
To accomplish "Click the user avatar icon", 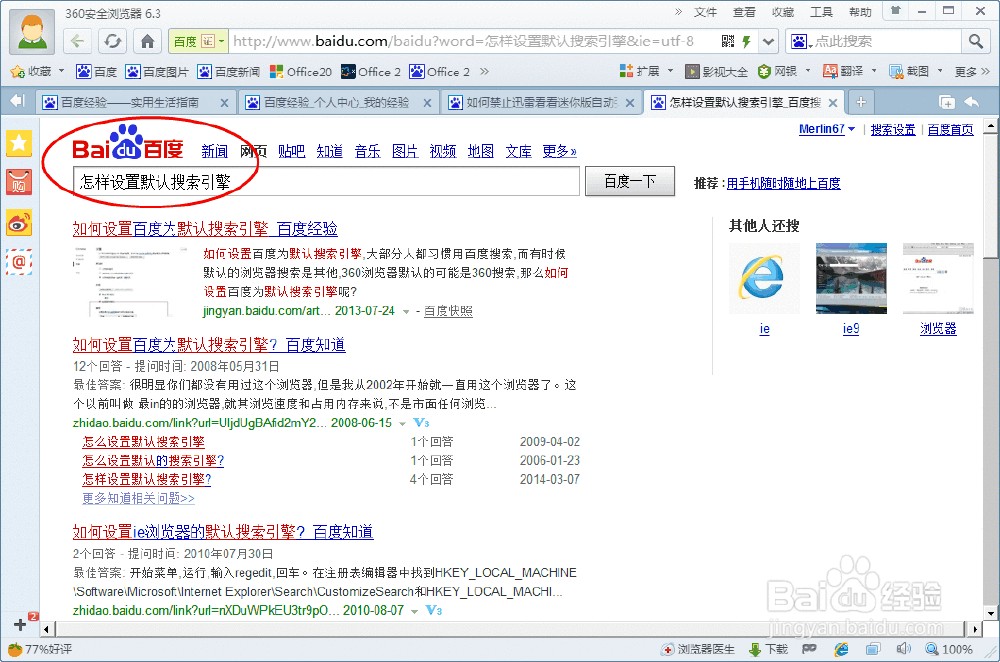I will (x=32, y=31).
